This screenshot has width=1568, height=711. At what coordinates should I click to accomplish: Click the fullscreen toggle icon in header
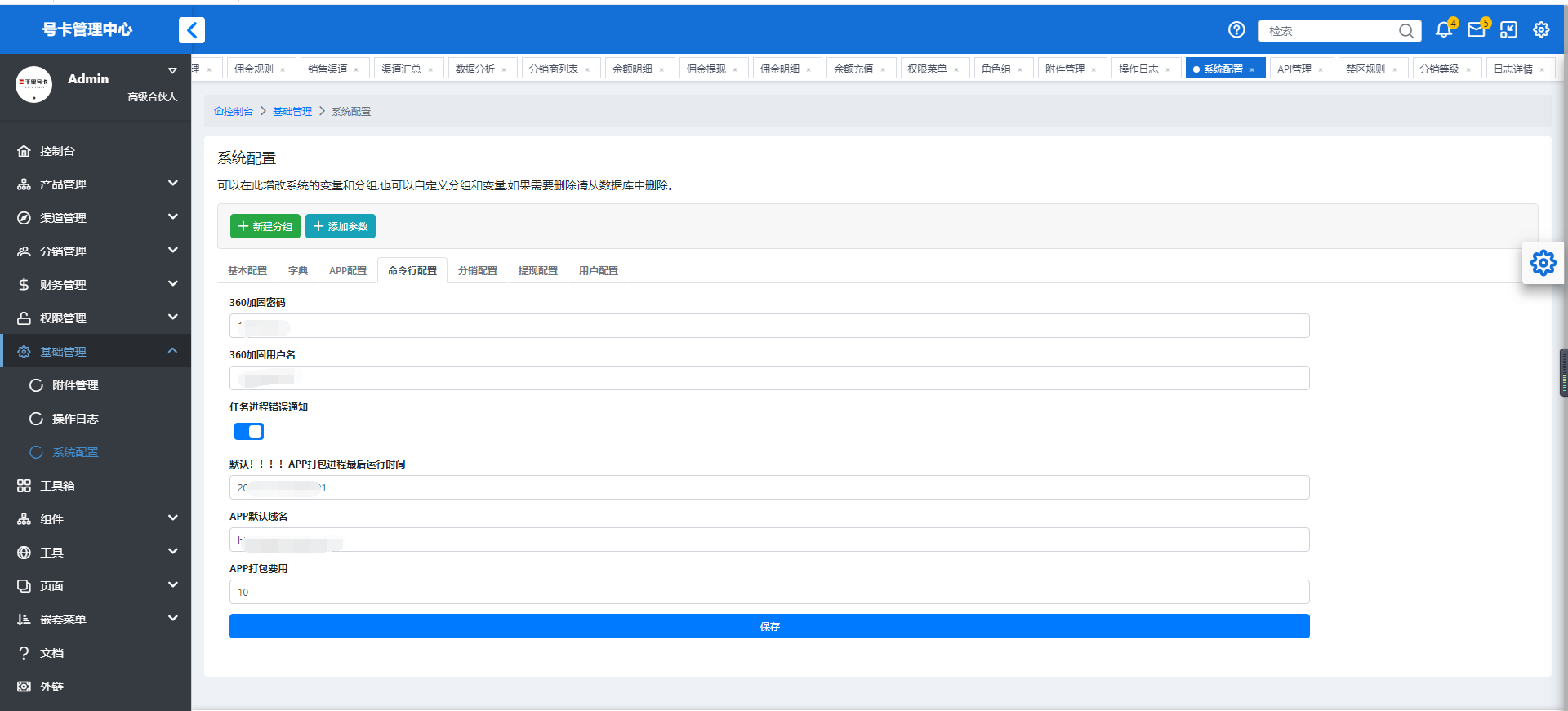[x=1508, y=30]
